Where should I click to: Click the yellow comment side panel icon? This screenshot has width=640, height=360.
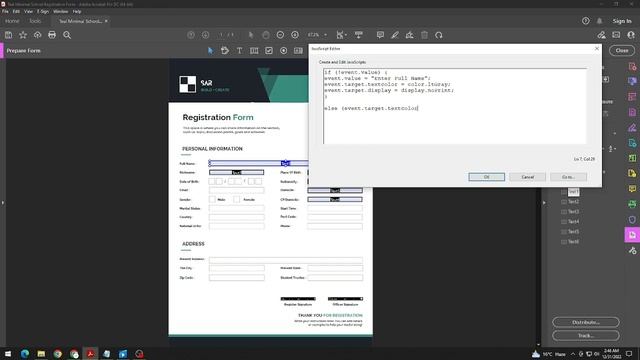click(x=632, y=189)
